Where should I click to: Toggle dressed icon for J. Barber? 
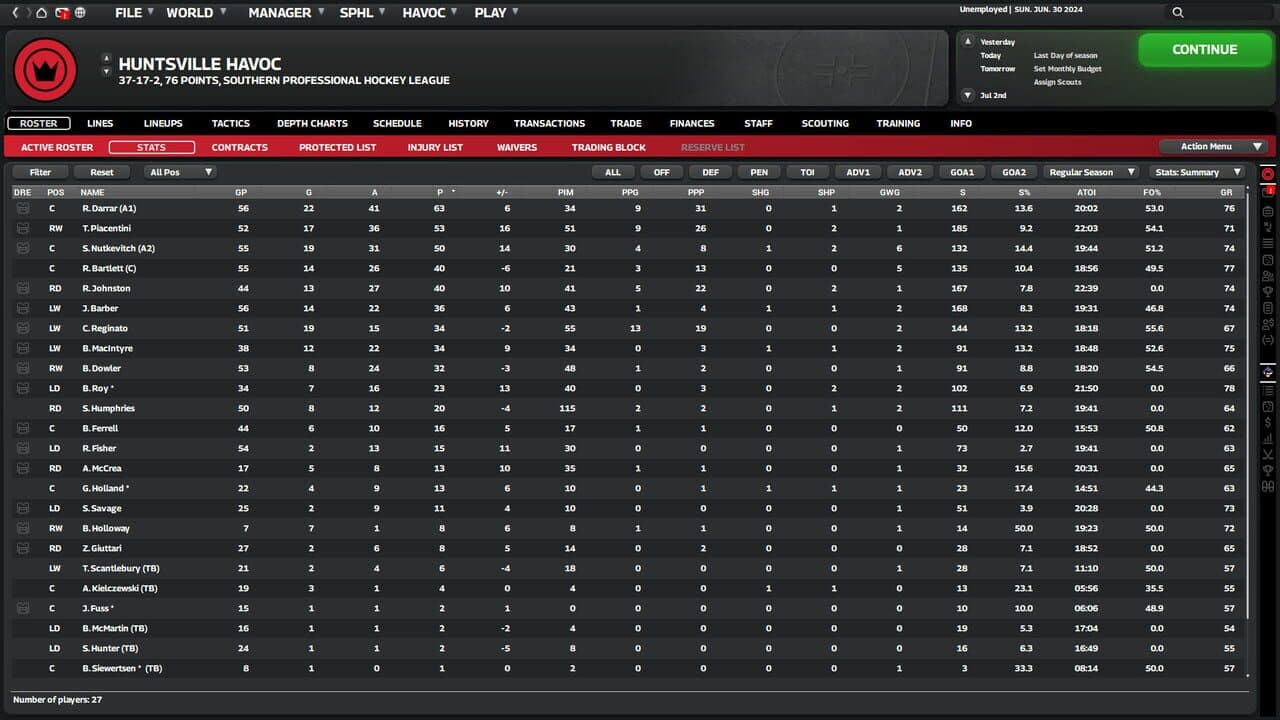pos(22,308)
